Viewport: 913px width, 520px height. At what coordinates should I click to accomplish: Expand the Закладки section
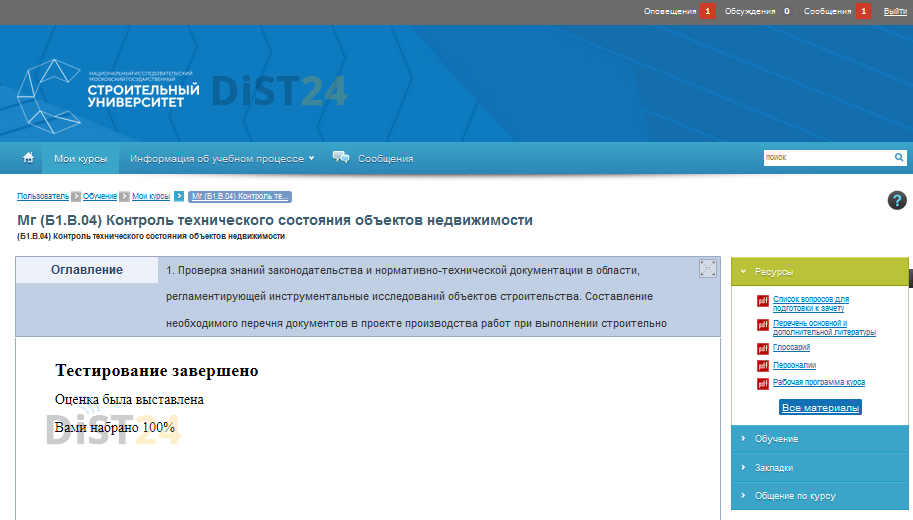tap(820, 467)
